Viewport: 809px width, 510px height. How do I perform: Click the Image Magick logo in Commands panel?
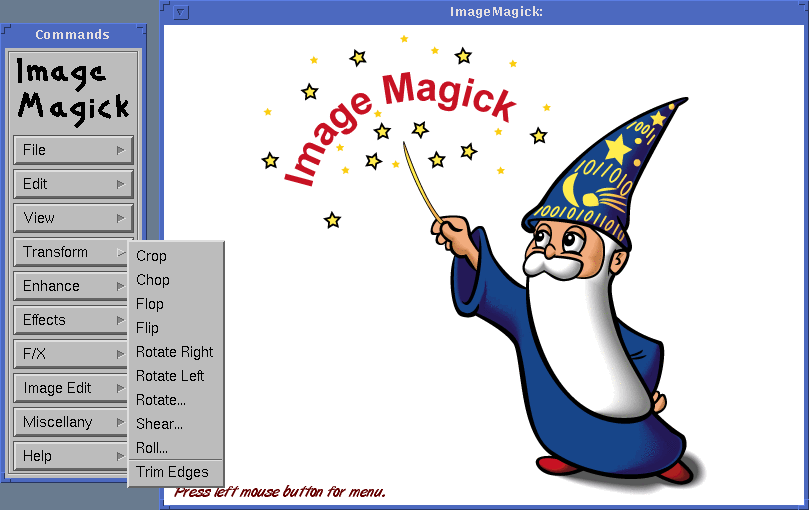73,89
